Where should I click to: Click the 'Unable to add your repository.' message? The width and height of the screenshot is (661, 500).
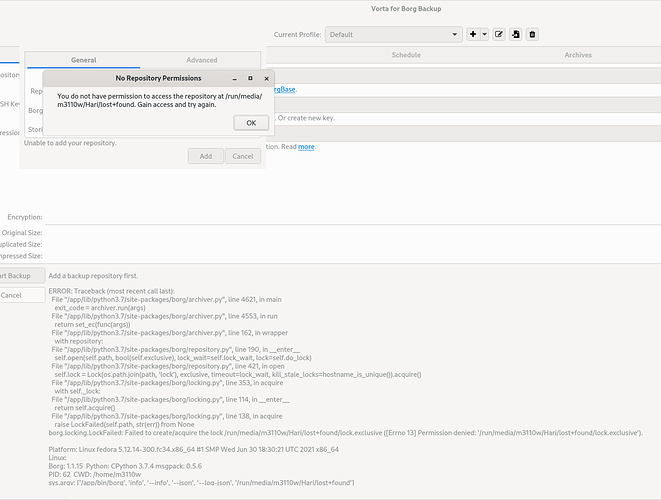70,143
